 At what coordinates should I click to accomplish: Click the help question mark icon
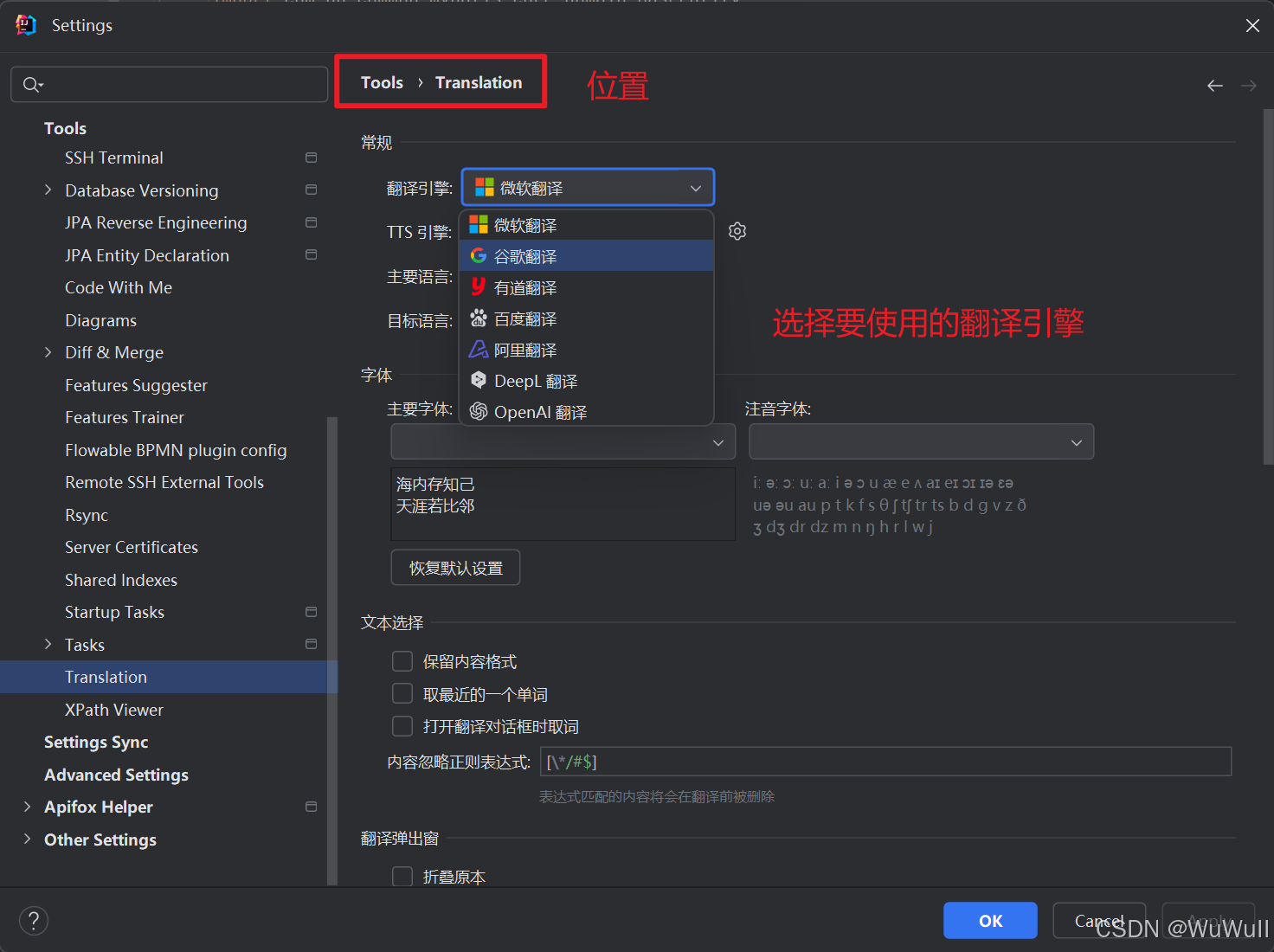[x=34, y=920]
